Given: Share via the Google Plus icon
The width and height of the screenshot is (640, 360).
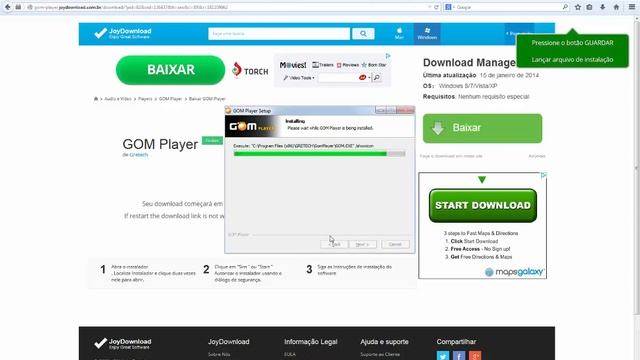Looking at the screenshot, I should click(475, 356).
